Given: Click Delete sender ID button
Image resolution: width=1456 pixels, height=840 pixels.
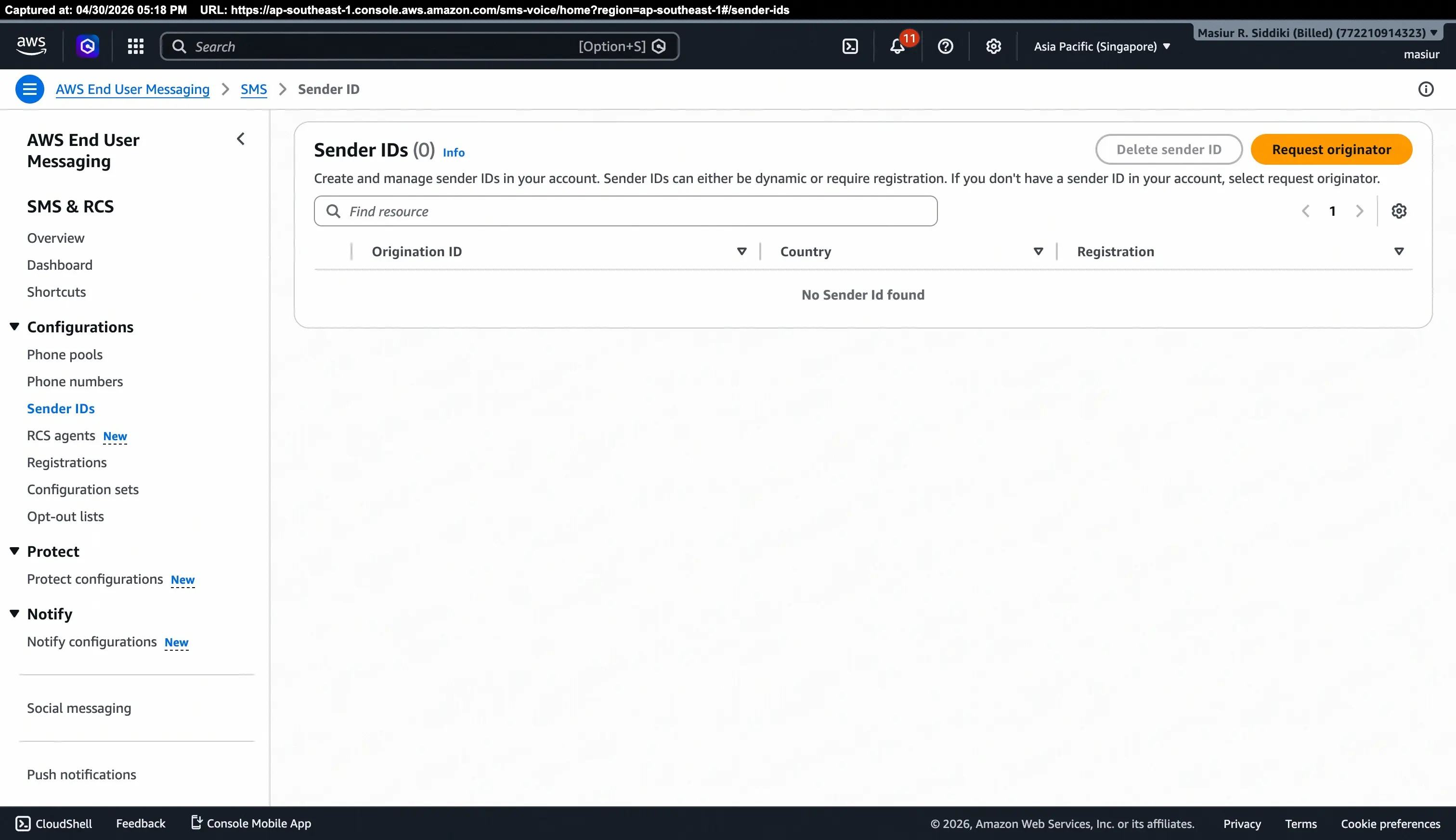Looking at the screenshot, I should pyautogui.click(x=1169, y=149).
